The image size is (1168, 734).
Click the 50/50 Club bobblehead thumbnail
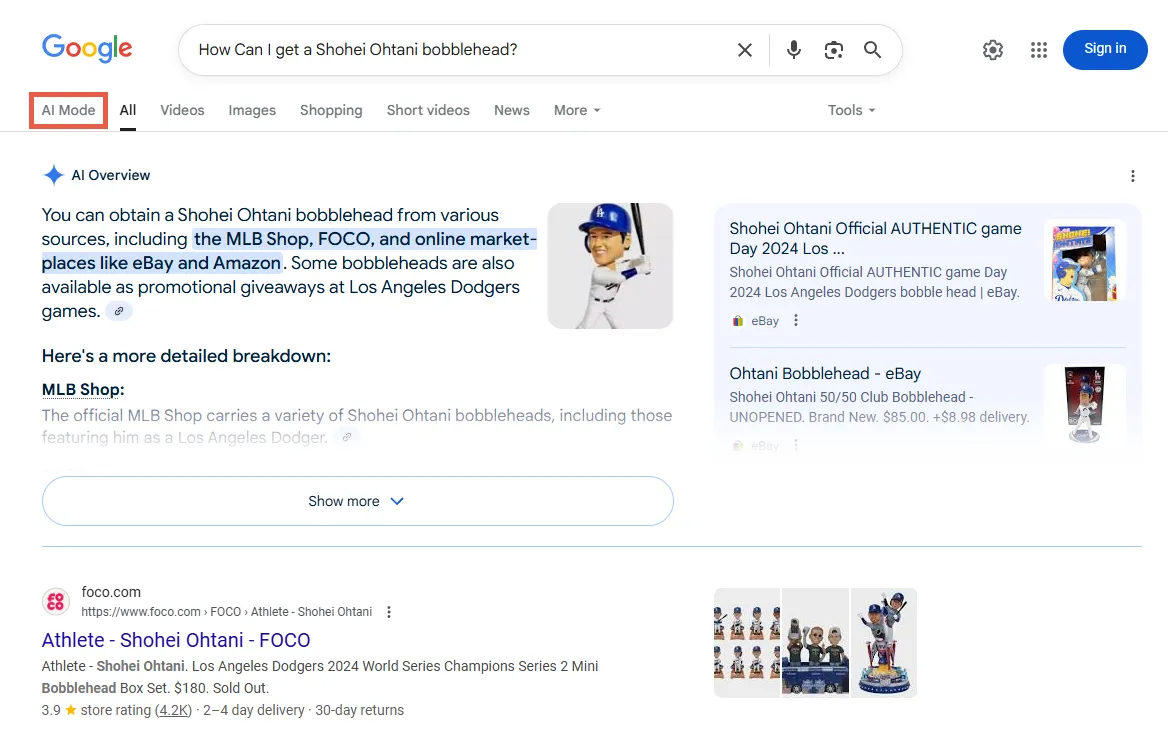point(1085,405)
